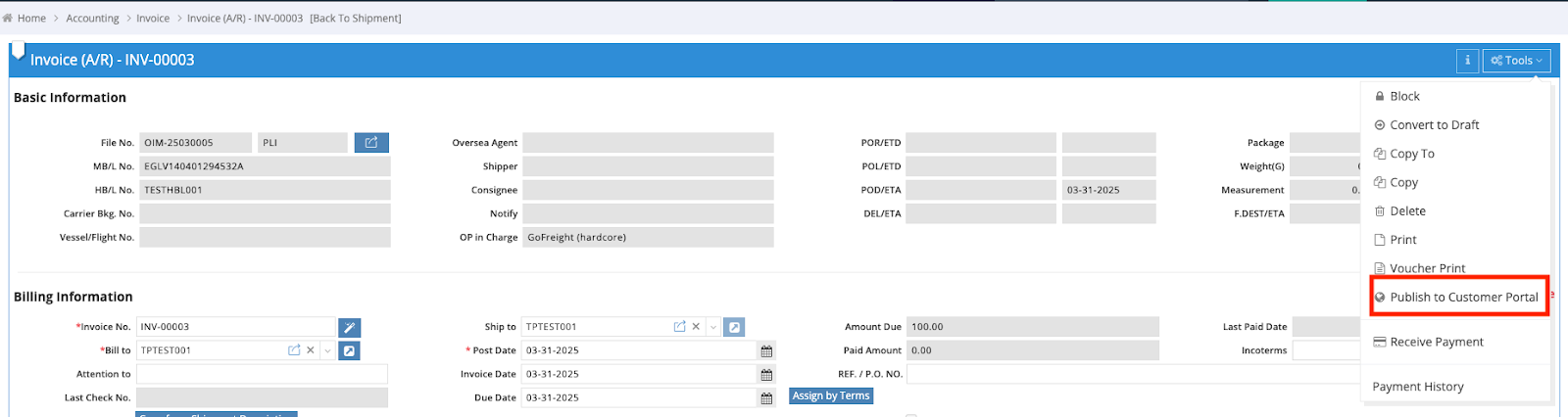Viewport: 1568px width, 417px height.
Task: Open Bill to record via blue arrow button
Action: coord(349,350)
